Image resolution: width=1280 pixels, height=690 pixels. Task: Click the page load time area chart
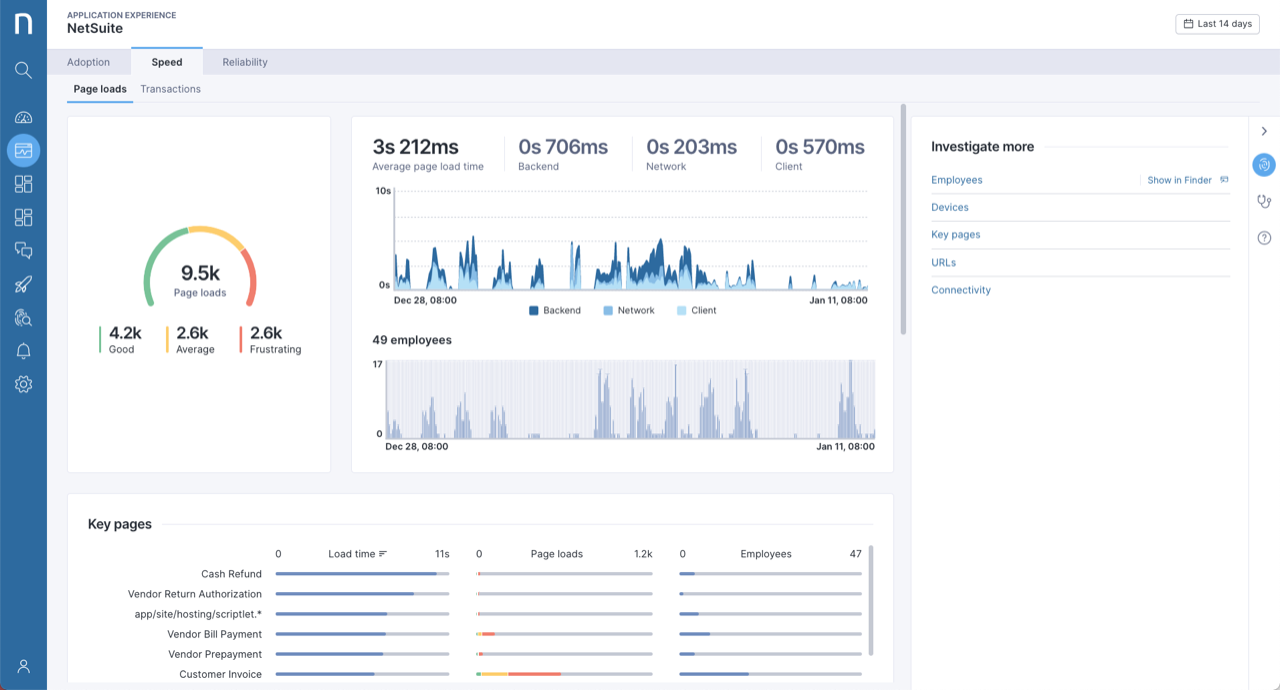(x=631, y=240)
